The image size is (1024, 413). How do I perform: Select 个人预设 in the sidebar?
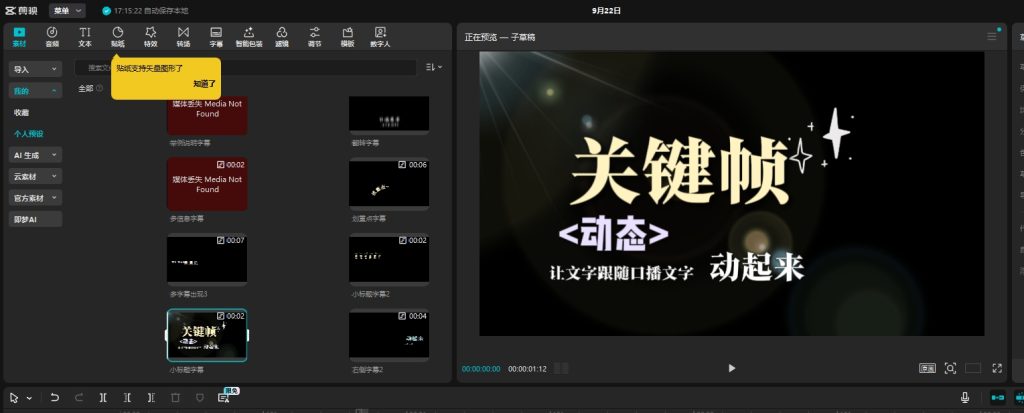28,133
